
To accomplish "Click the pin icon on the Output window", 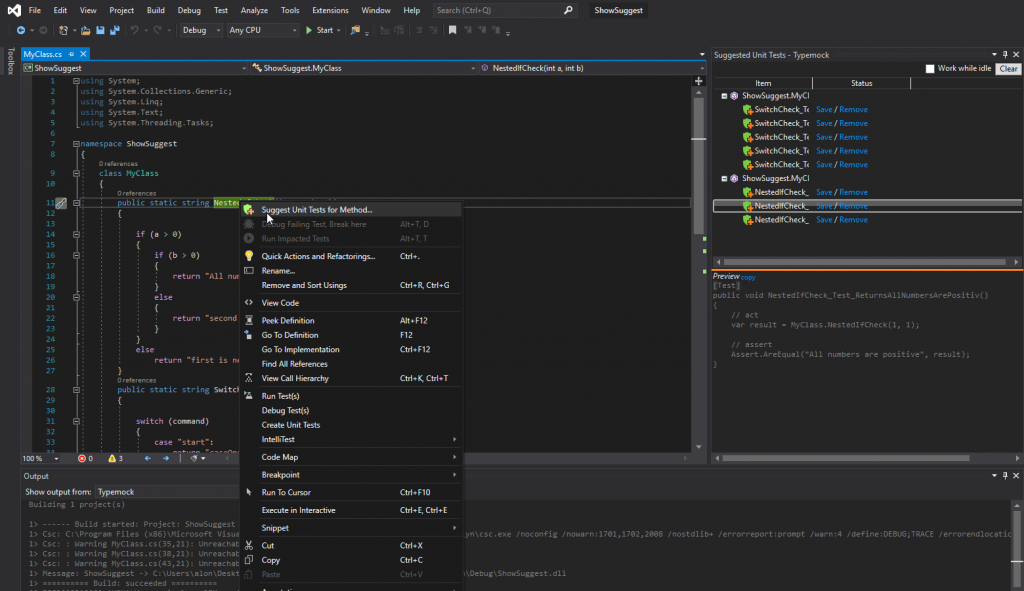I will (x=1006, y=476).
